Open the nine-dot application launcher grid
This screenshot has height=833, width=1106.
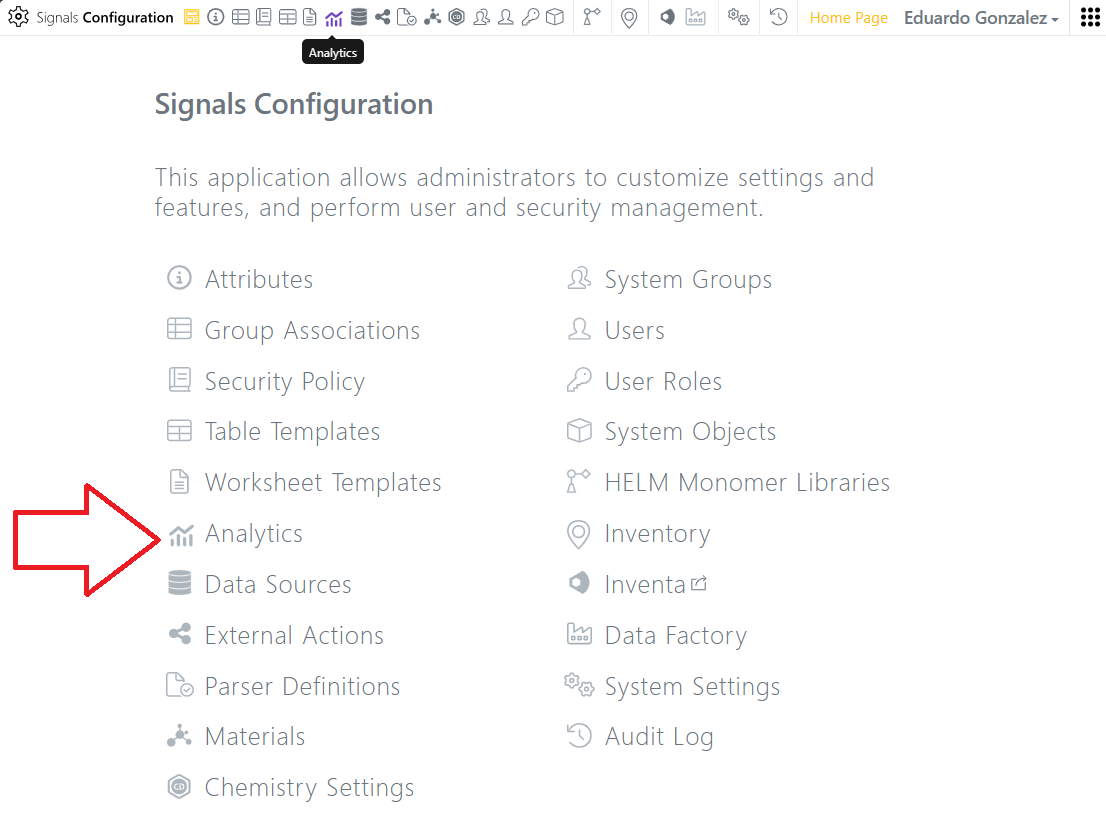[x=1090, y=17]
